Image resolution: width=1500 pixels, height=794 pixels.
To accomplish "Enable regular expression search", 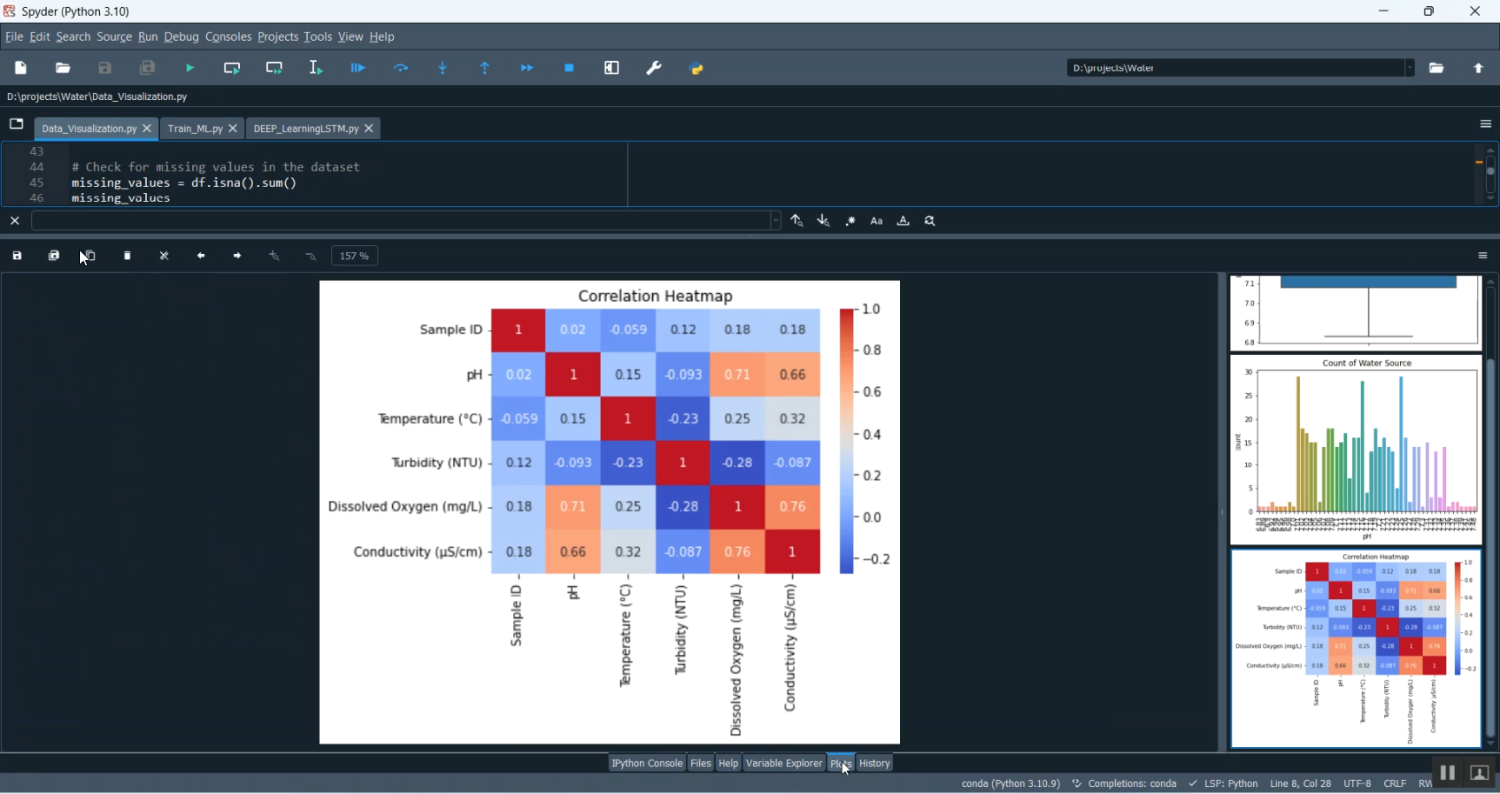I will point(849,221).
